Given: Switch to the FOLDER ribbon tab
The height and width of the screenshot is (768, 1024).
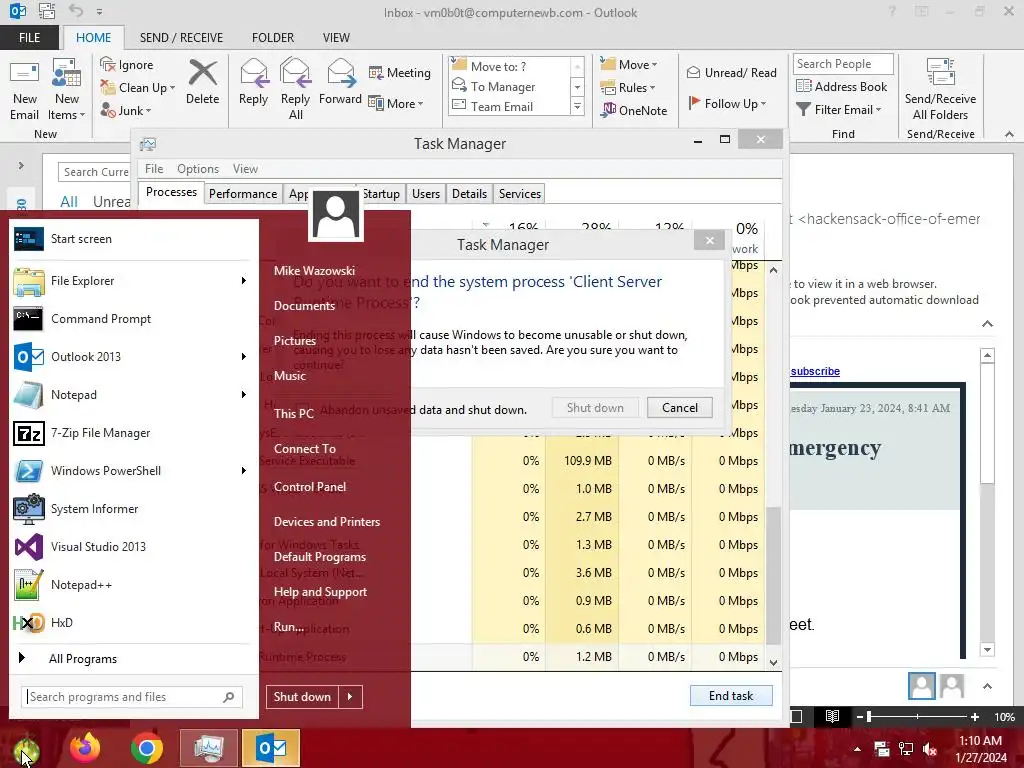Looking at the screenshot, I should coord(273,37).
